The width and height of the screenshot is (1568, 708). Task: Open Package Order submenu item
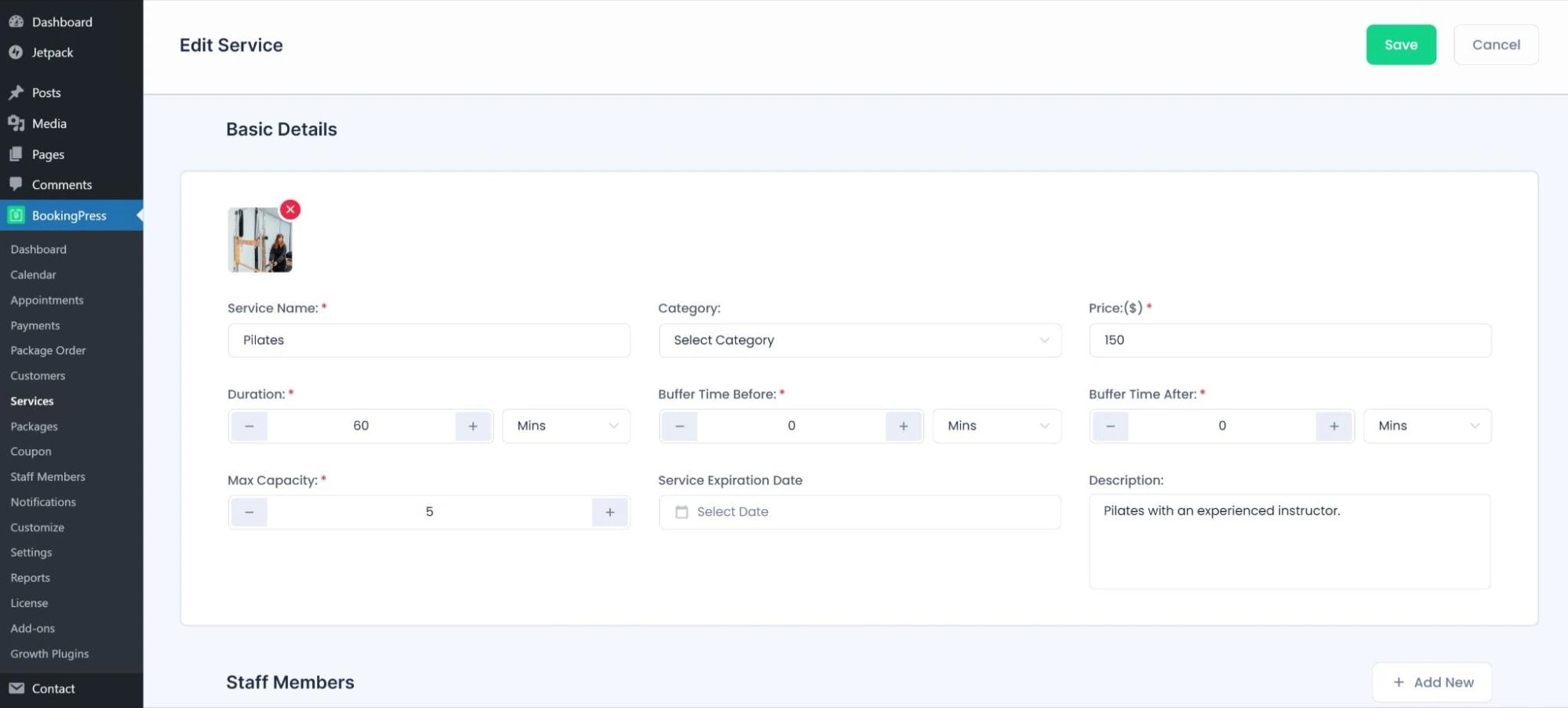(x=48, y=350)
